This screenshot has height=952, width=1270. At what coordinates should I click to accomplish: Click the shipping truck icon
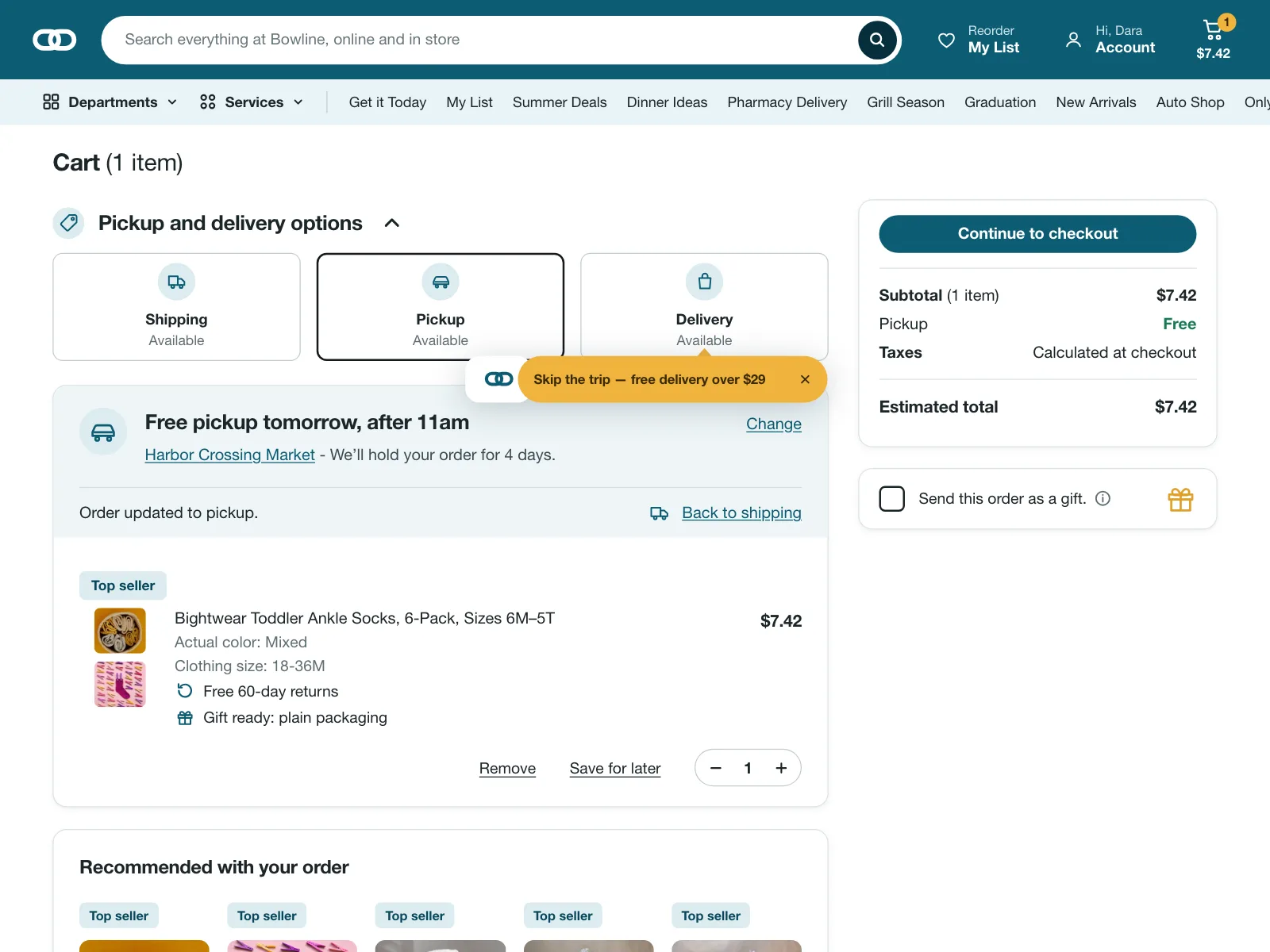tap(176, 282)
